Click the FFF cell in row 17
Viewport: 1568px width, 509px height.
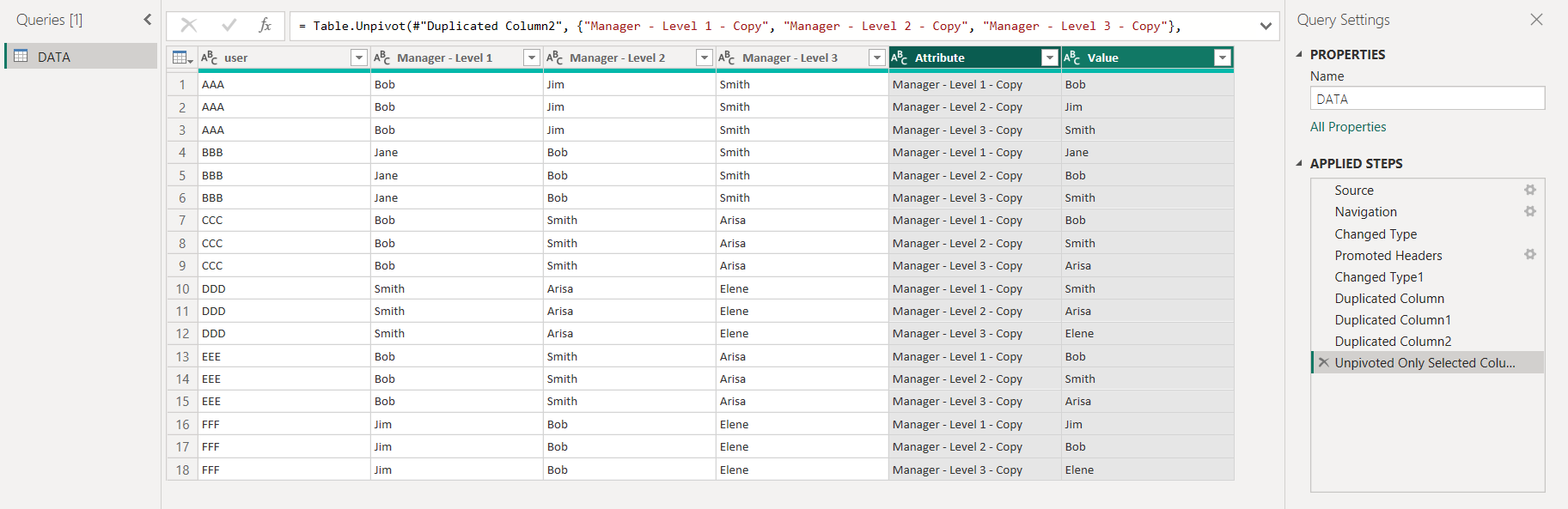coord(284,446)
